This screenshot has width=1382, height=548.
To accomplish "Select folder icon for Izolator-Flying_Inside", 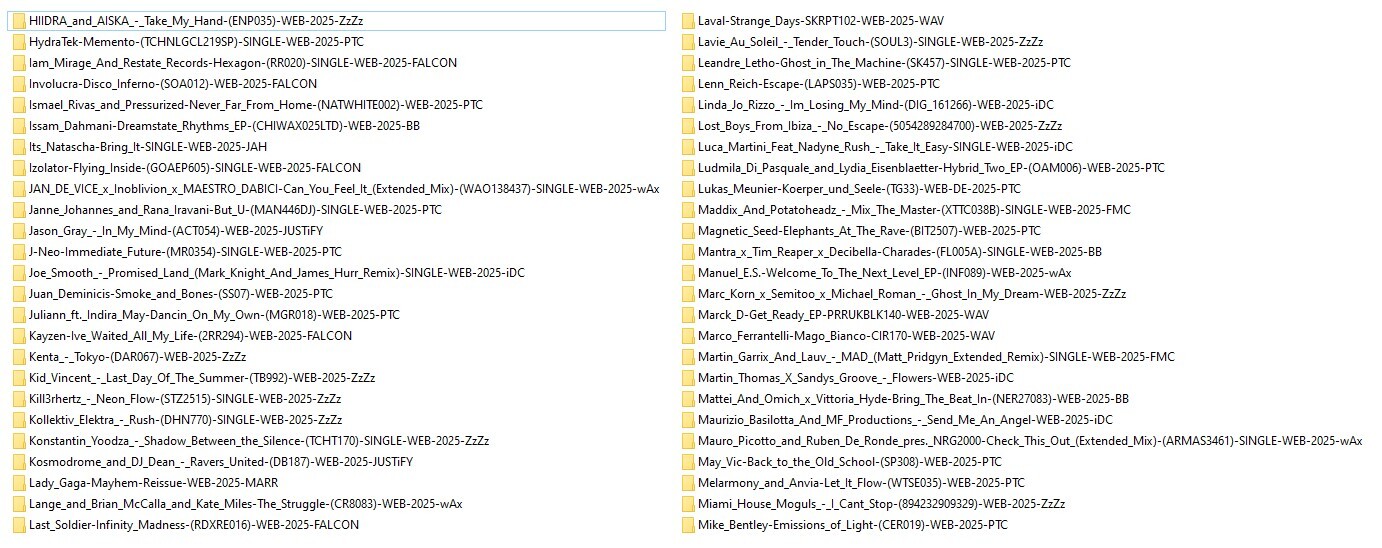I will (19, 168).
